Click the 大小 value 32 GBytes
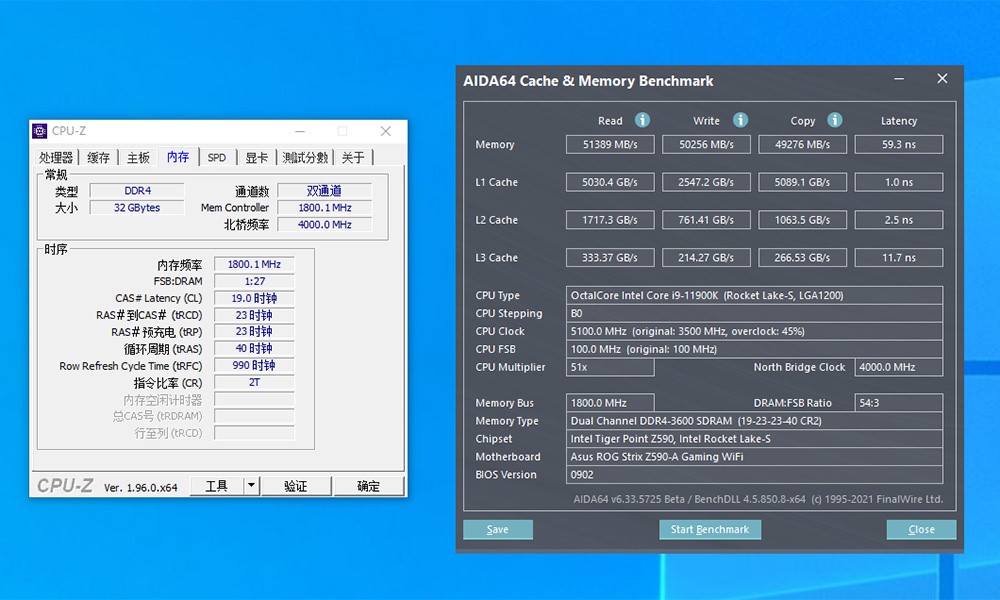 pyautogui.click(x=137, y=208)
